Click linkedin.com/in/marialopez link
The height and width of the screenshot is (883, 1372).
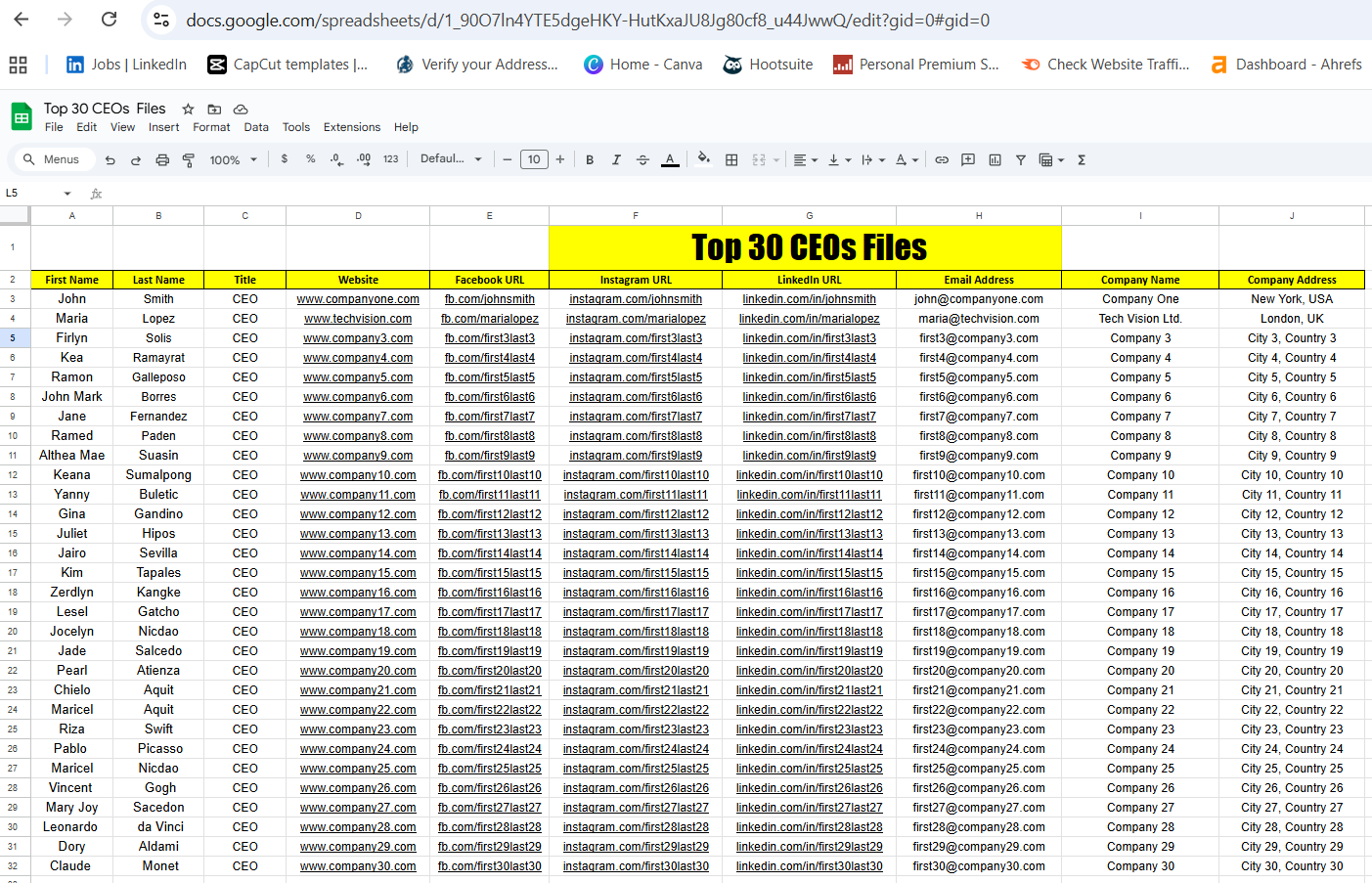point(809,319)
